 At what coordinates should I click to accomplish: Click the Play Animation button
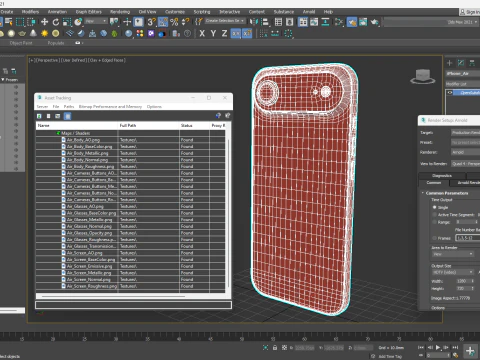[x=438, y=347]
